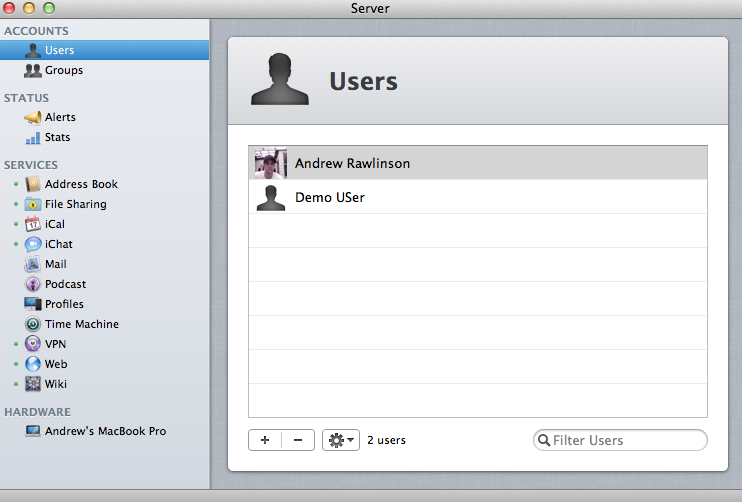Open the Groups section label
This screenshot has width=742, height=502.
coord(64,70)
